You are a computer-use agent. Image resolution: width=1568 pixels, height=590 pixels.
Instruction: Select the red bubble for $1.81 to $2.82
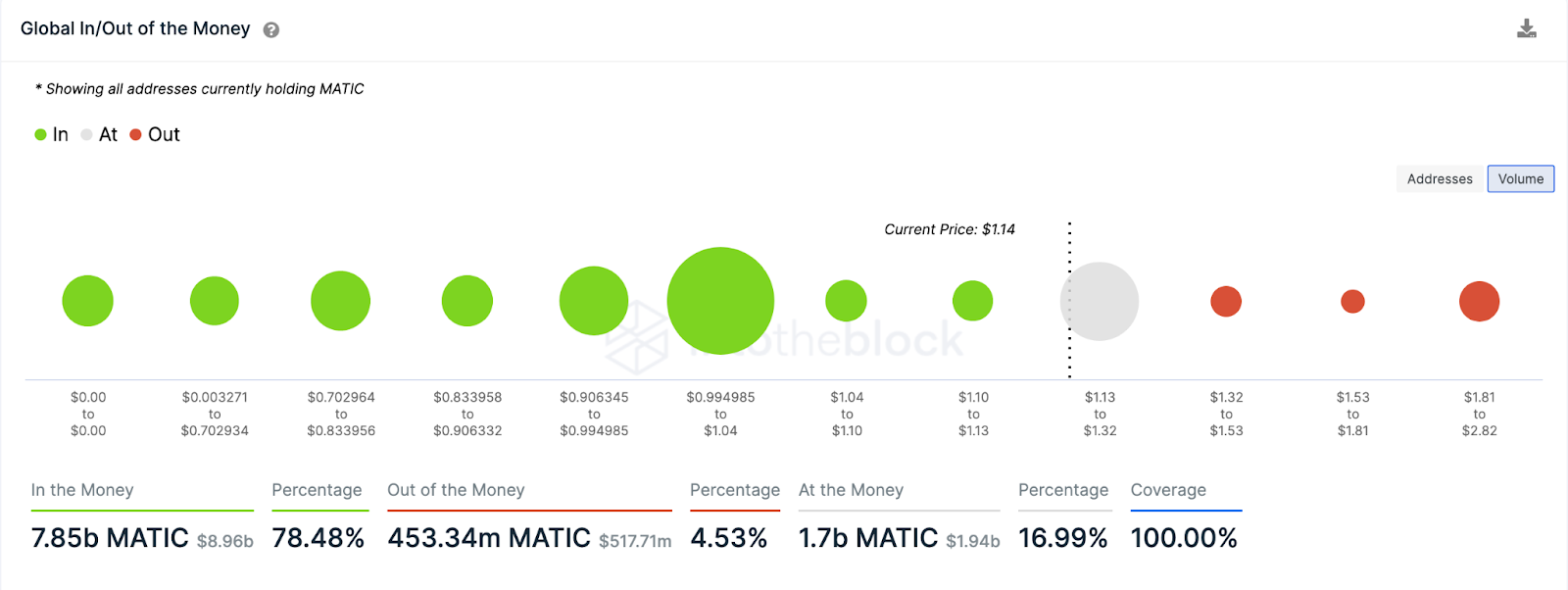[1479, 301]
